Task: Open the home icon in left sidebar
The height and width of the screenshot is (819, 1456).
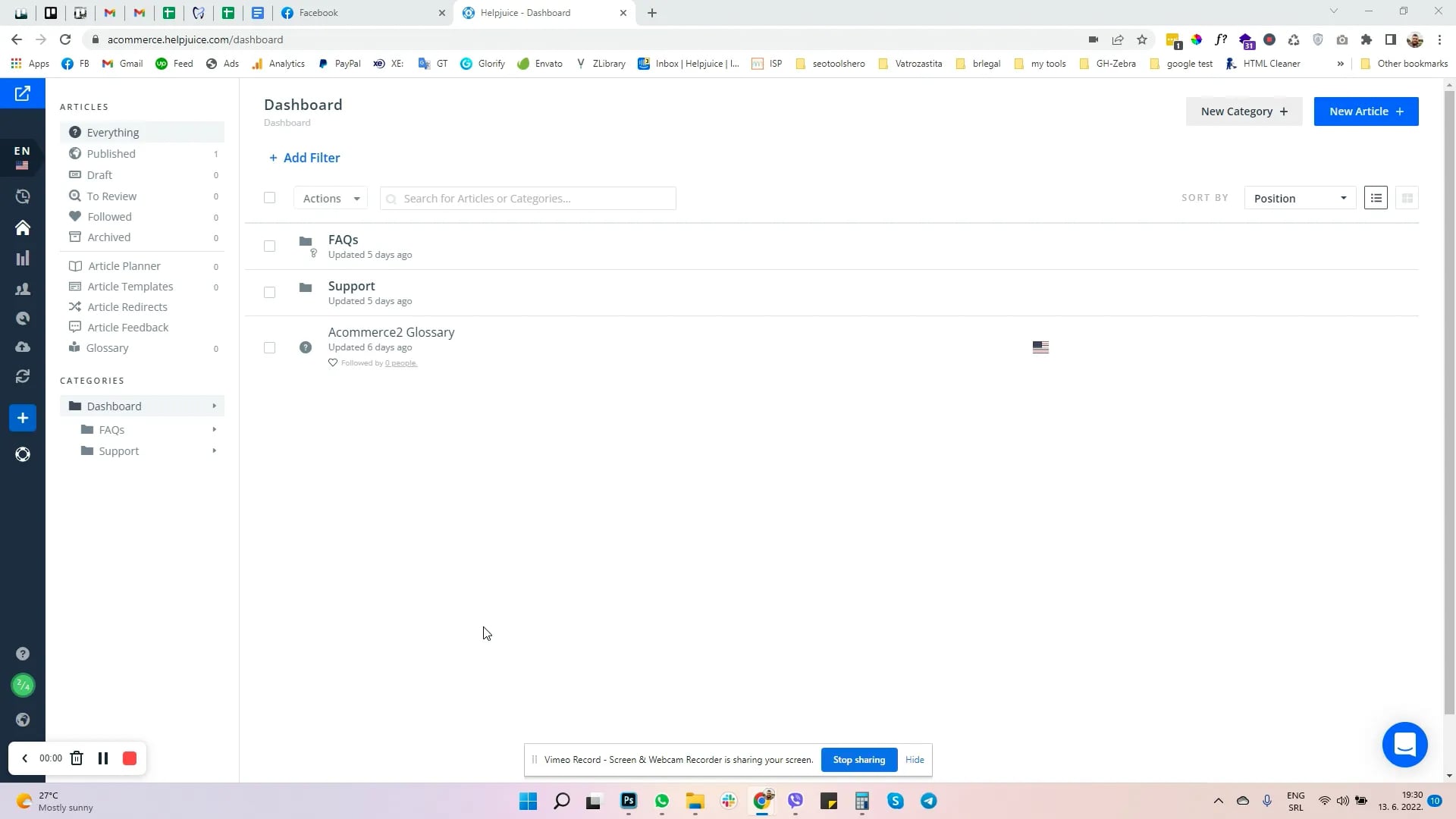Action: (x=23, y=227)
